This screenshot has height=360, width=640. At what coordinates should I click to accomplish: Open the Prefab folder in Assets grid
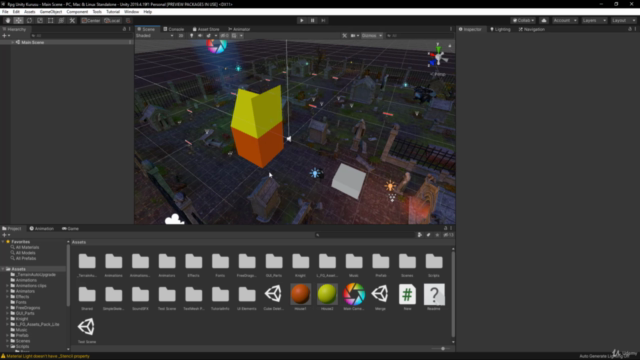click(x=380, y=265)
